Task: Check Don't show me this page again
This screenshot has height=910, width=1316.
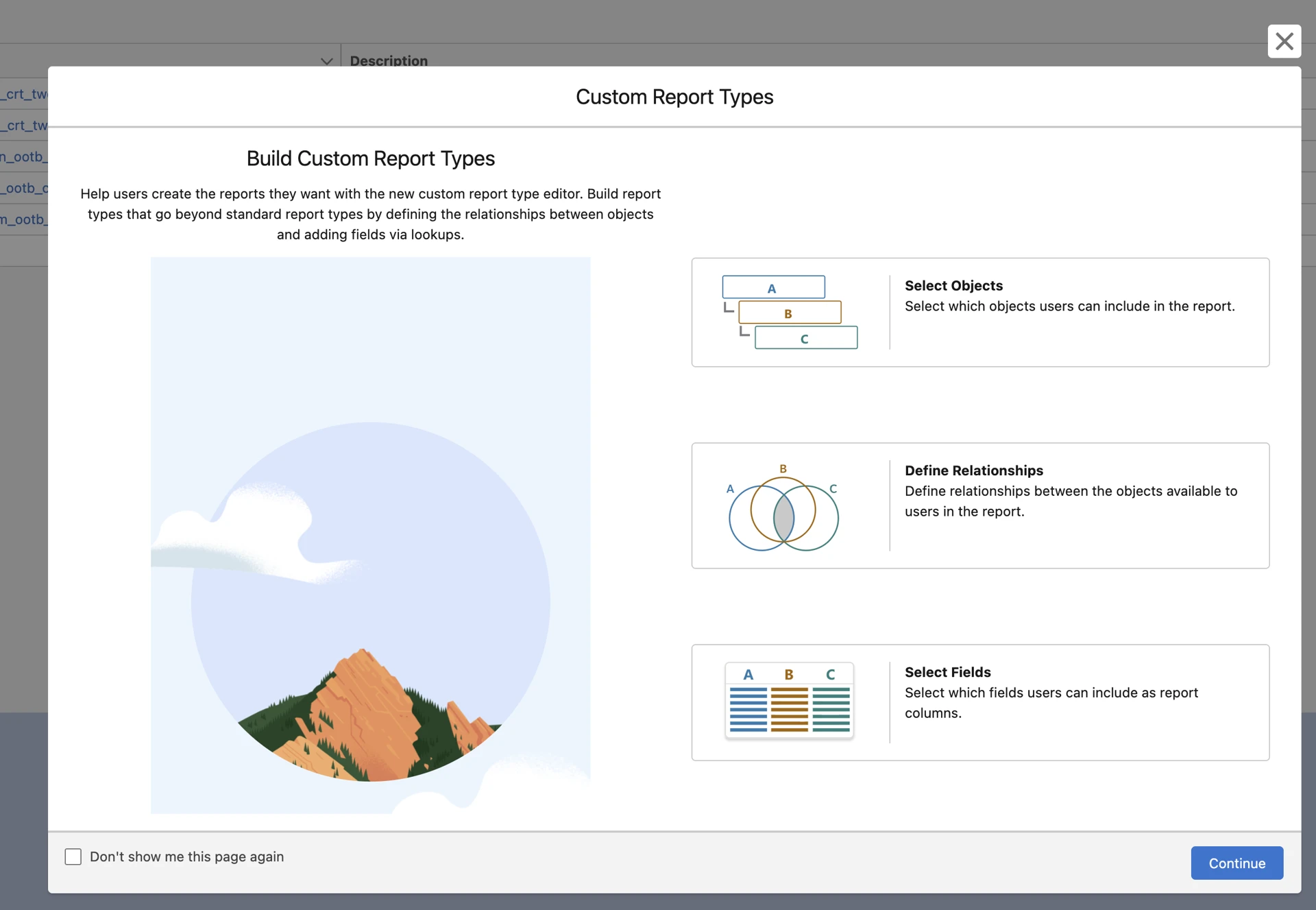Action: pyautogui.click(x=73, y=857)
